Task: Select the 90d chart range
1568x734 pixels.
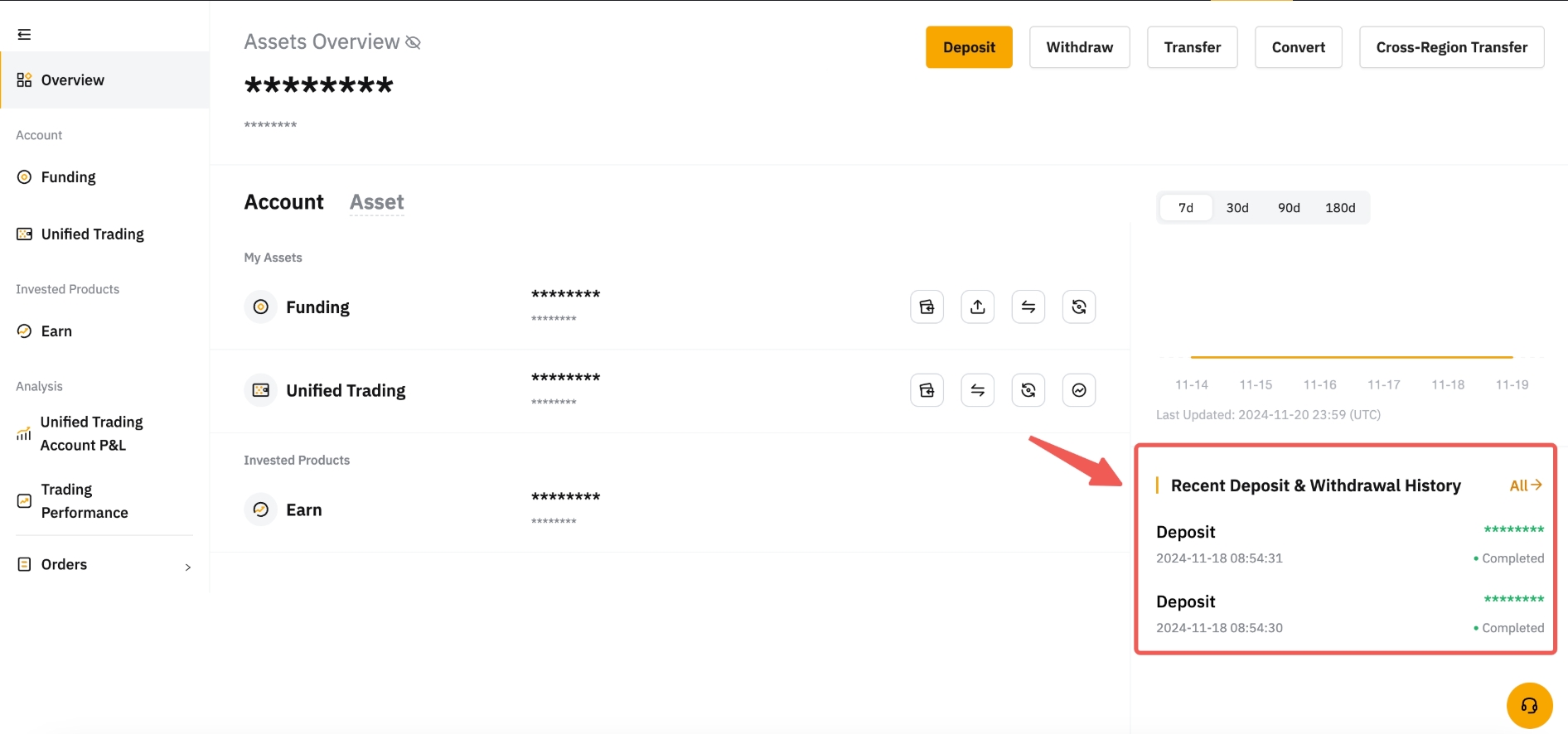Action: click(1288, 208)
